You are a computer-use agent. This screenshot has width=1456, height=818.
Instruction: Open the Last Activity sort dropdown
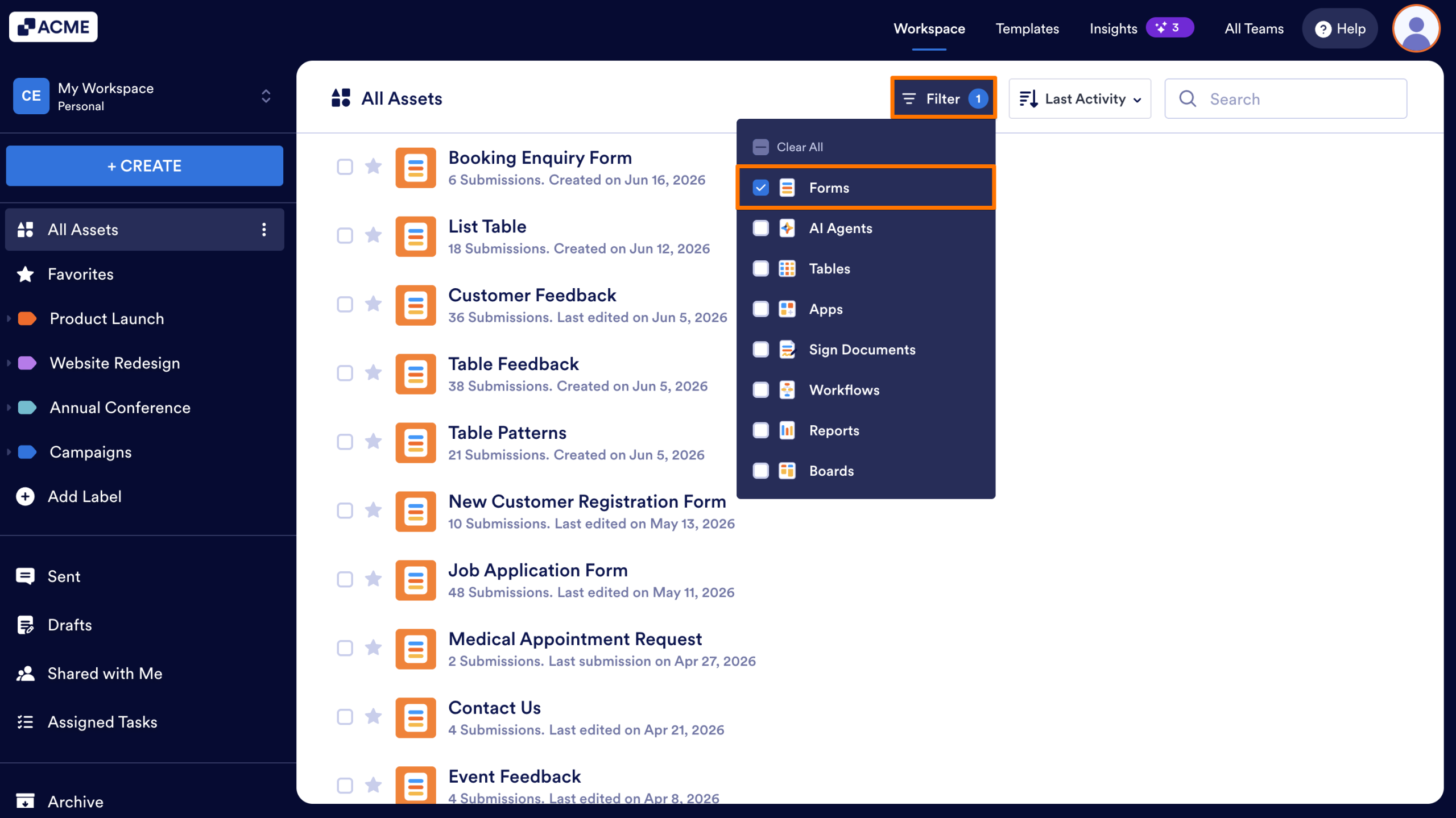pyautogui.click(x=1079, y=99)
